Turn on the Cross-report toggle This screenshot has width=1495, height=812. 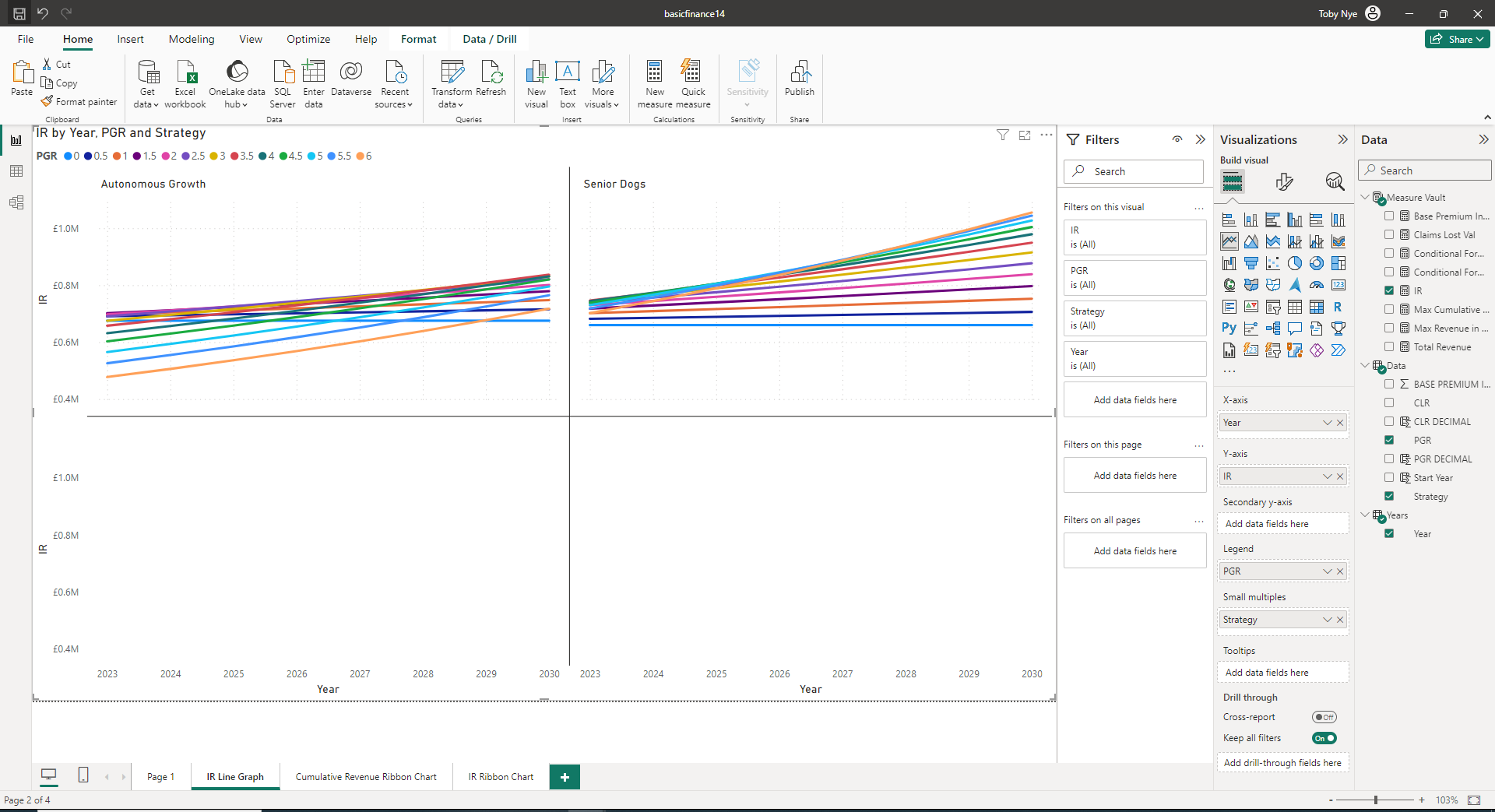(x=1324, y=717)
